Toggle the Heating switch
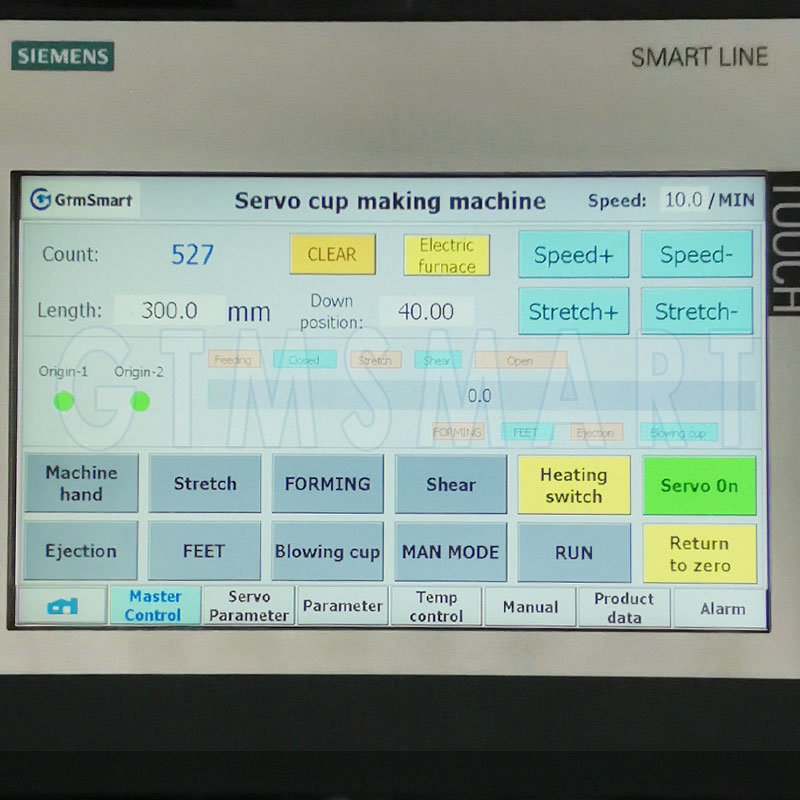 pyautogui.click(x=573, y=485)
